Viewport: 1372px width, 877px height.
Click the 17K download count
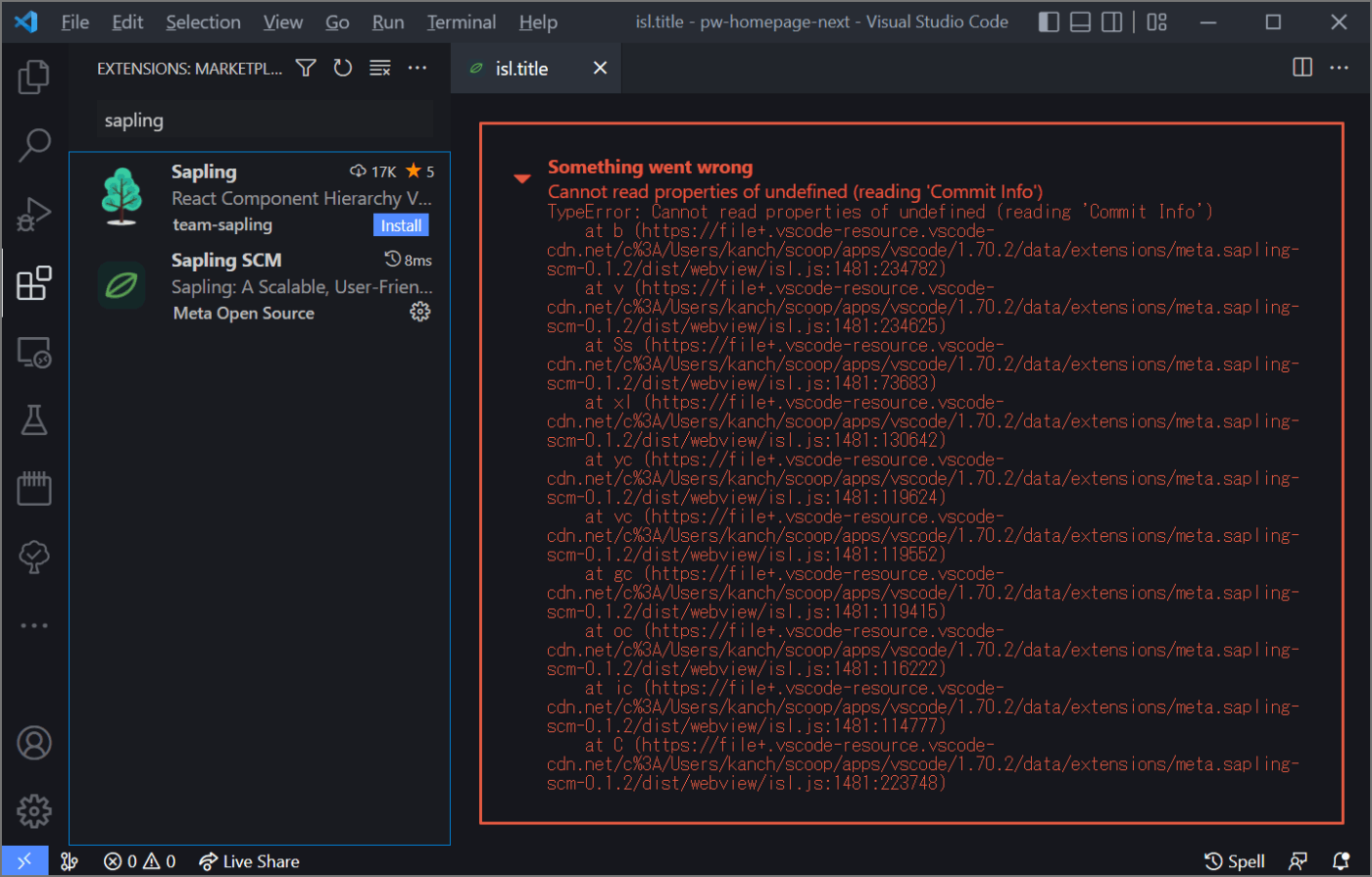[x=373, y=171]
